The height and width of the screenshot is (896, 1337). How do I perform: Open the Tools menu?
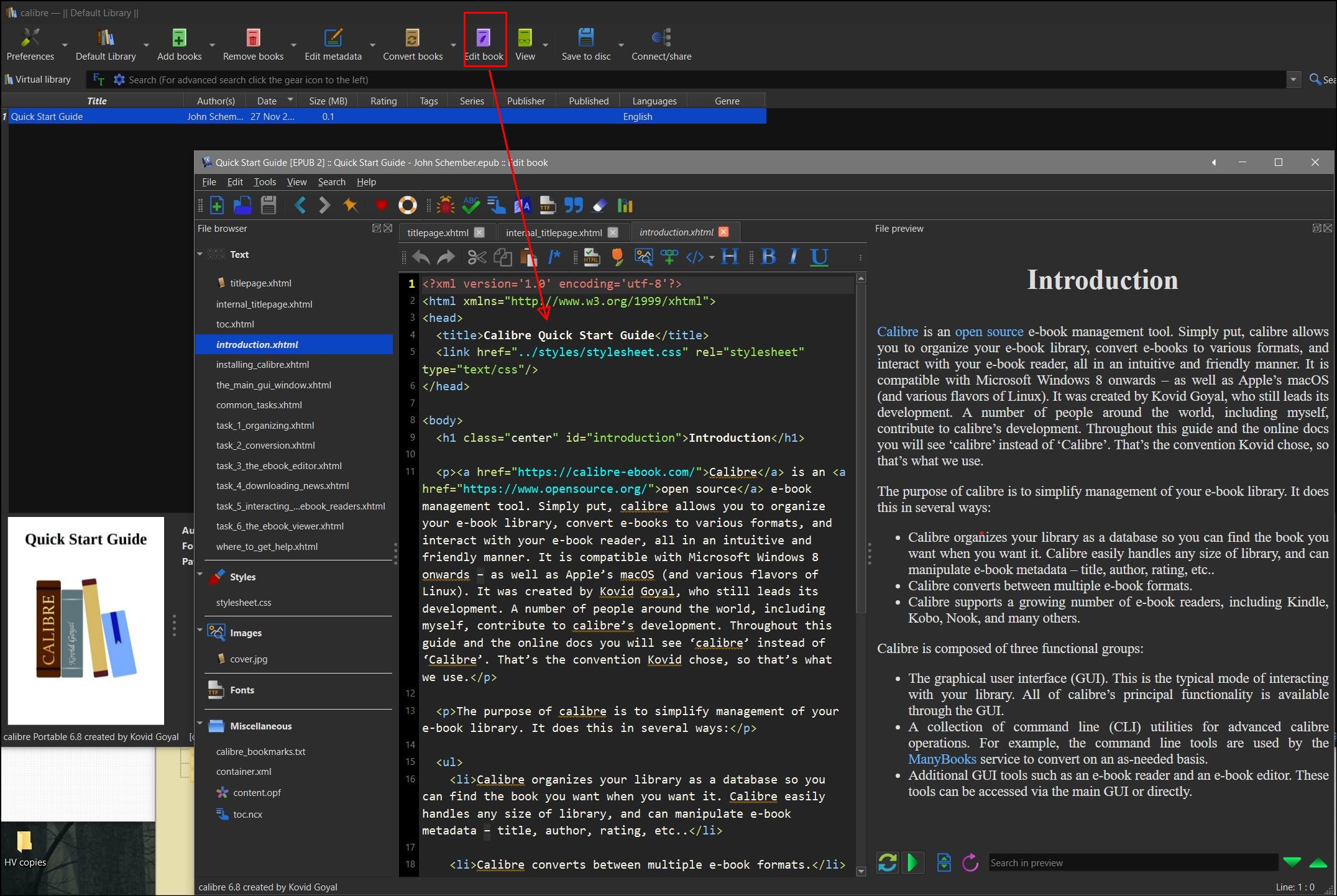(x=264, y=182)
